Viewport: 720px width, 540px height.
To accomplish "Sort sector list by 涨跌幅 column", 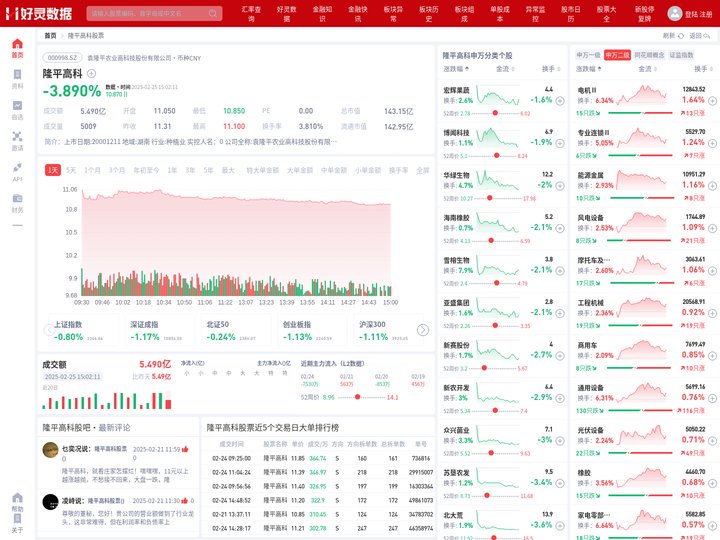I will pyautogui.click(x=589, y=69).
